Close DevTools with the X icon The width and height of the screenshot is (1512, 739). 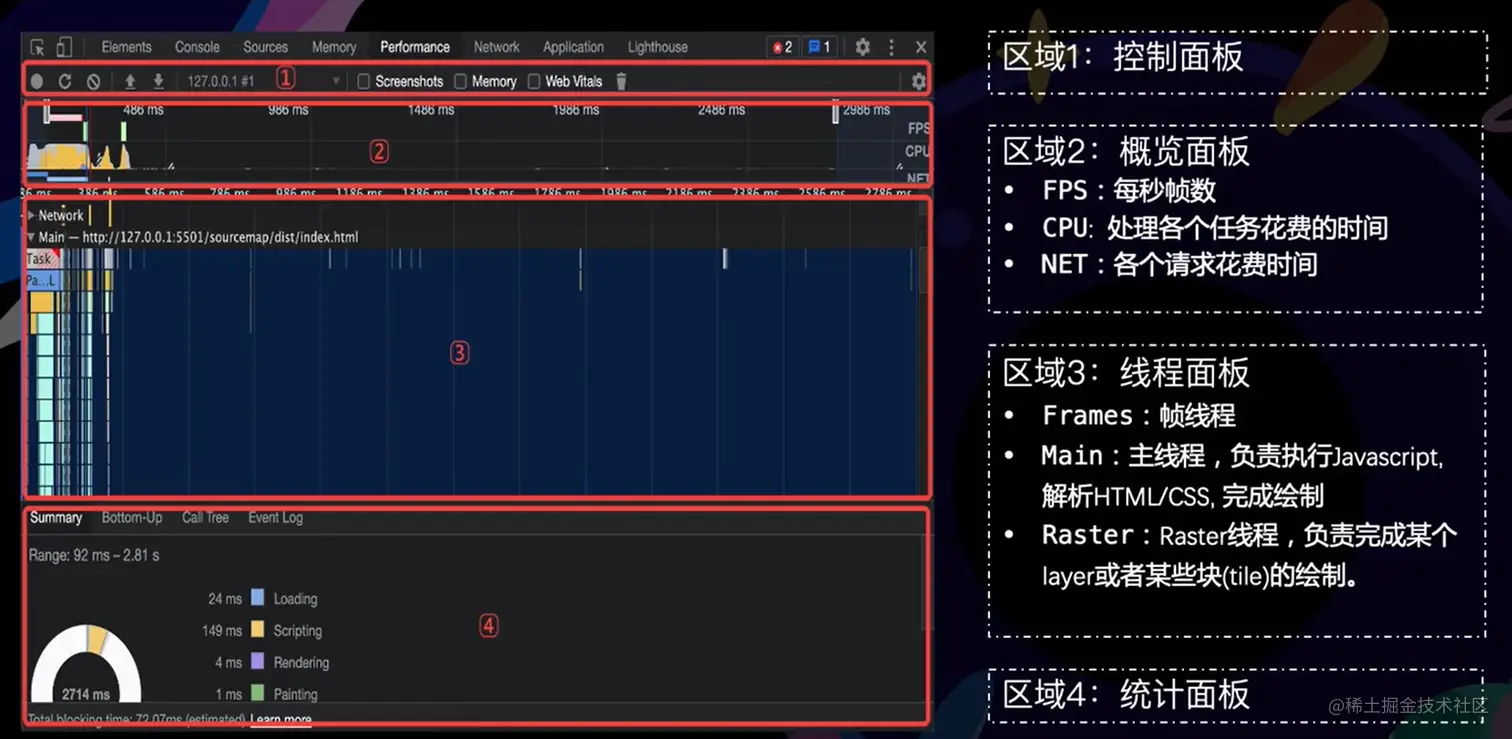click(921, 47)
